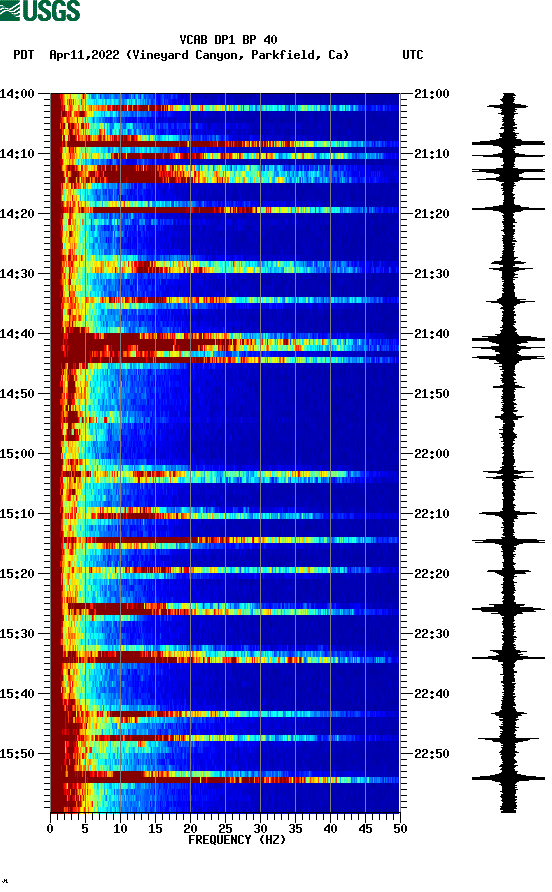Click the 21:50 UTC time label
The image size is (552, 892).
click(x=432, y=394)
